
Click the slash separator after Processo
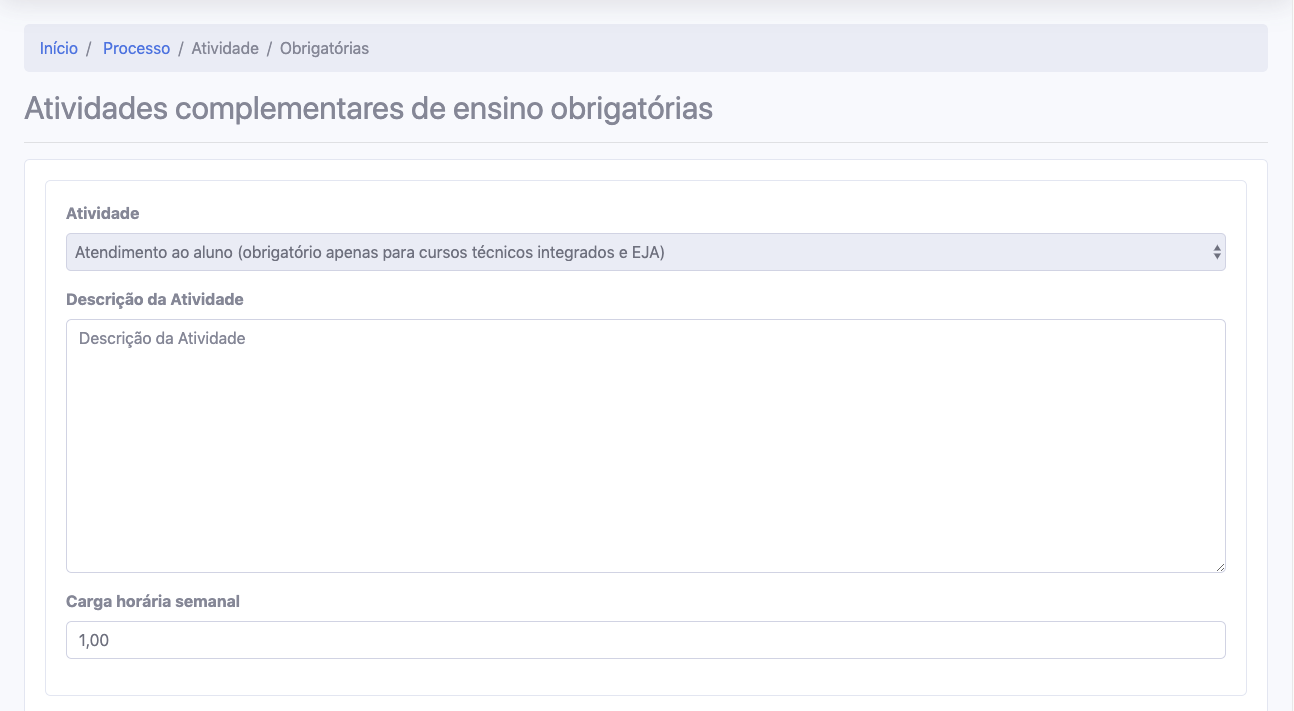click(x=181, y=48)
